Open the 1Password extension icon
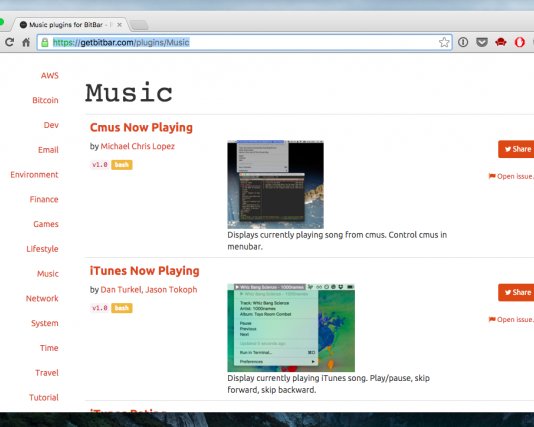 tap(463, 42)
